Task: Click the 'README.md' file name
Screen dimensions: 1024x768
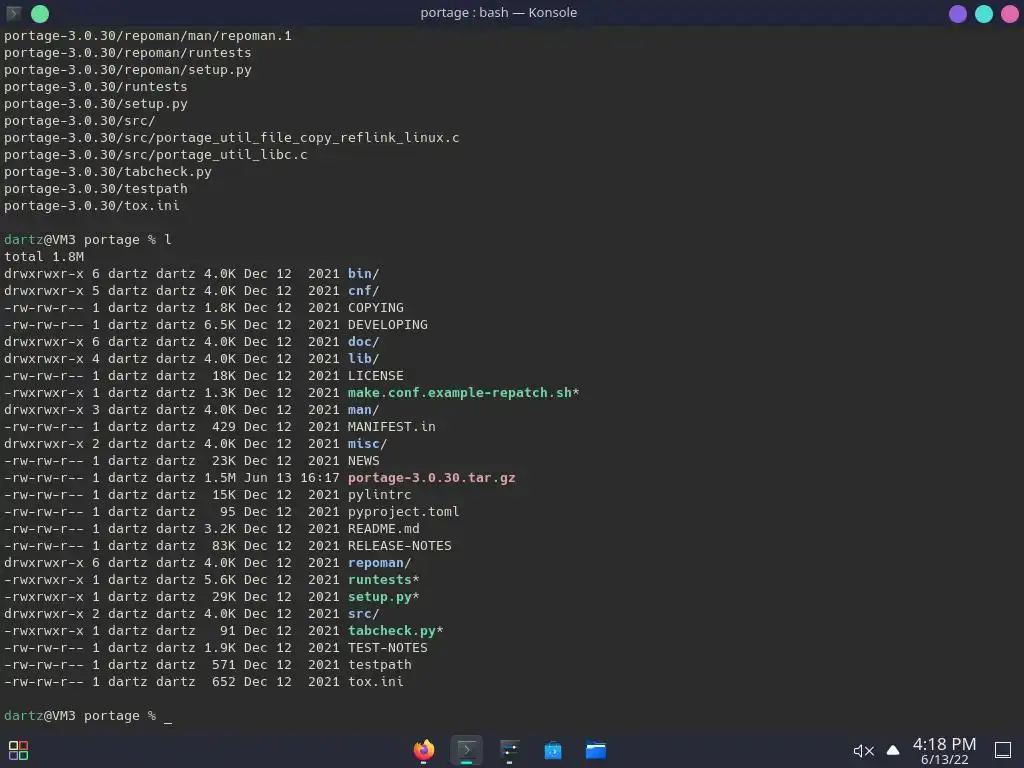Action: (383, 528)
